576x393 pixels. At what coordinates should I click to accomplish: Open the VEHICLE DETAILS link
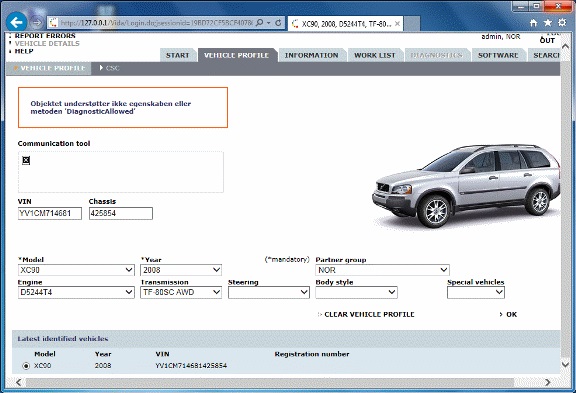[x=47, y=43]
